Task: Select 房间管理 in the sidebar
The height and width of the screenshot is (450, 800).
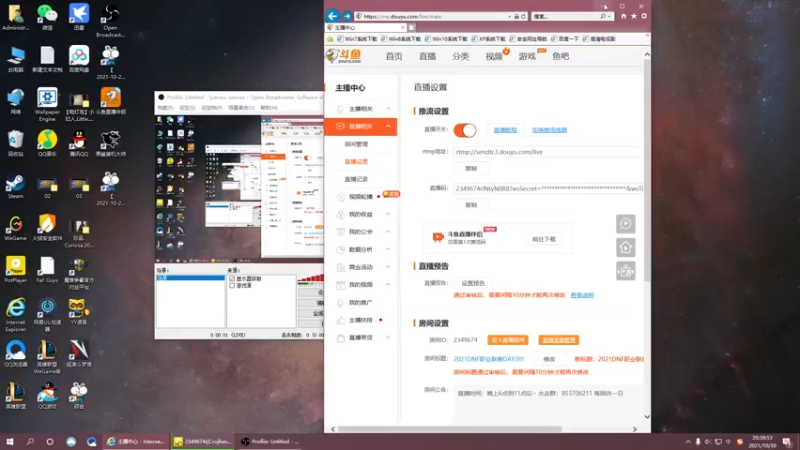Action: click(x=356, y=144)
